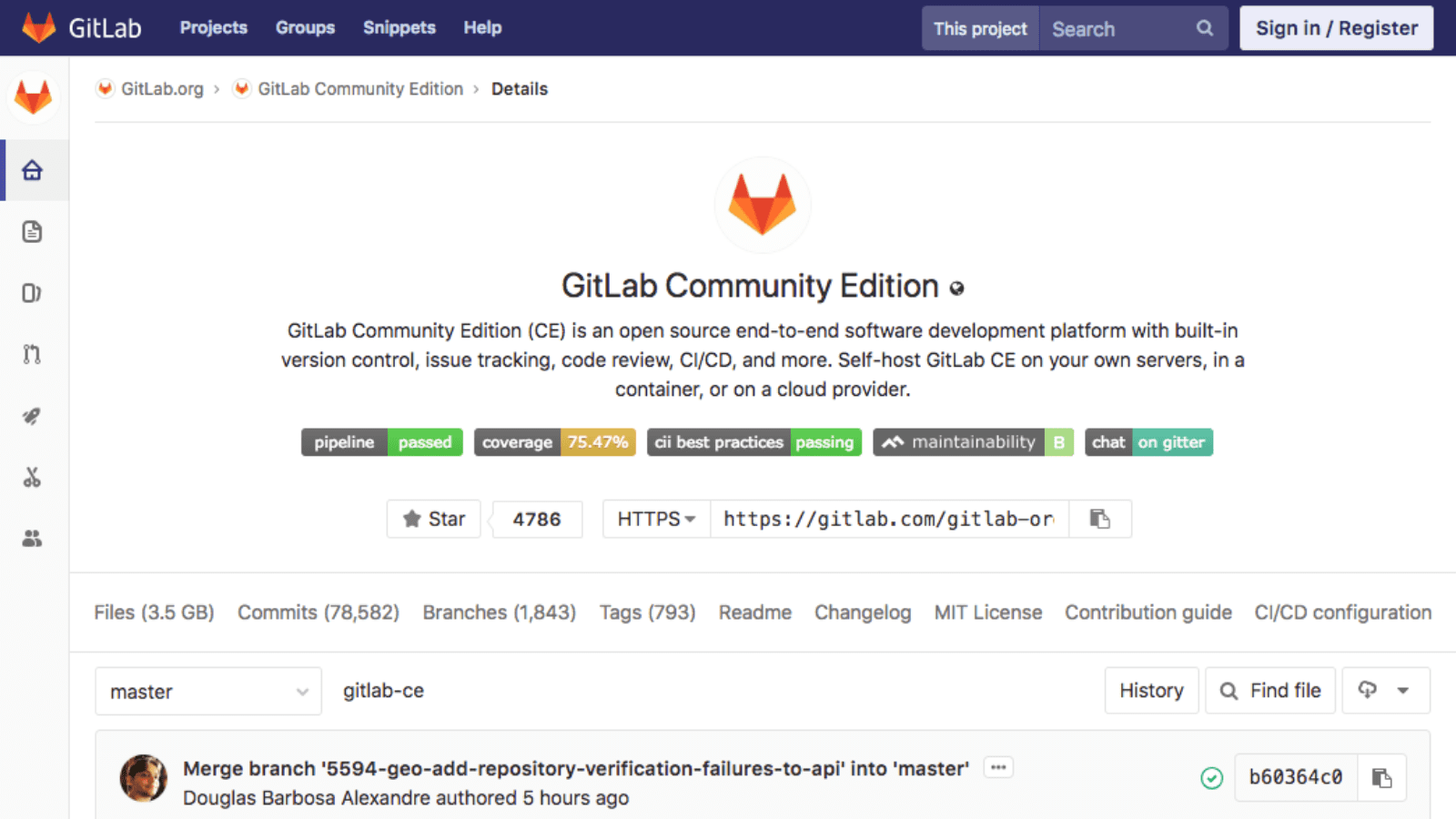Copy the HTTPS clone URL
The width and height of the screenshot is (1456, 819).
pos(1100,519)
